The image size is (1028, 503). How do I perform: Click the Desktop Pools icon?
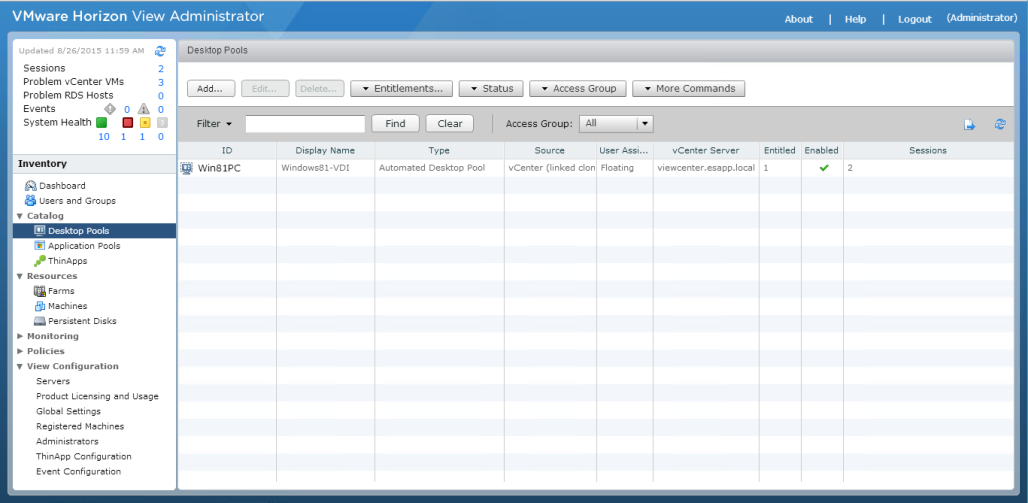coord(39,231)
